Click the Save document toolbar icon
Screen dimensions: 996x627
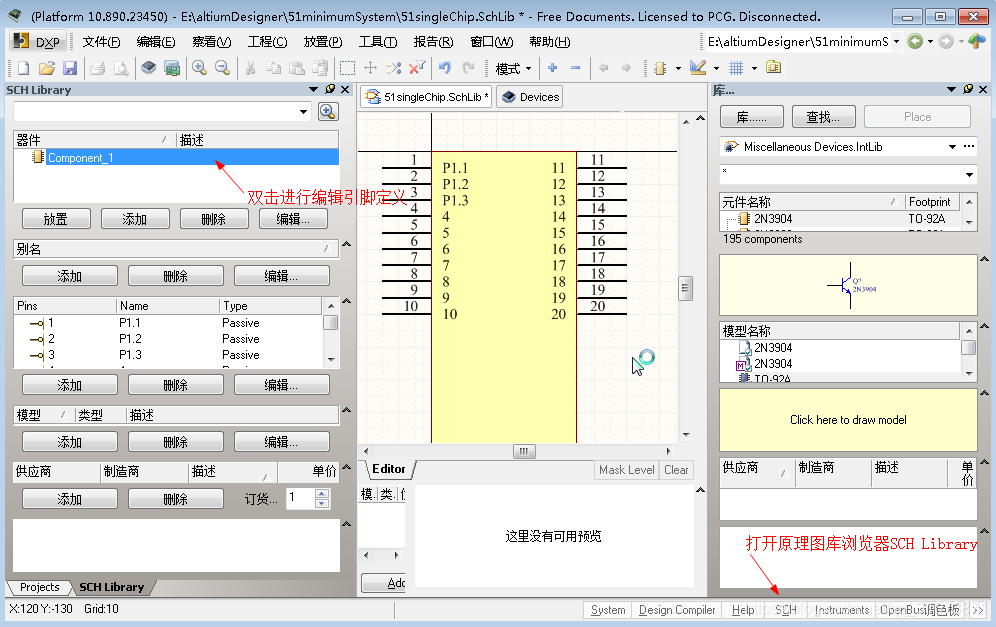tap(70, 68)
